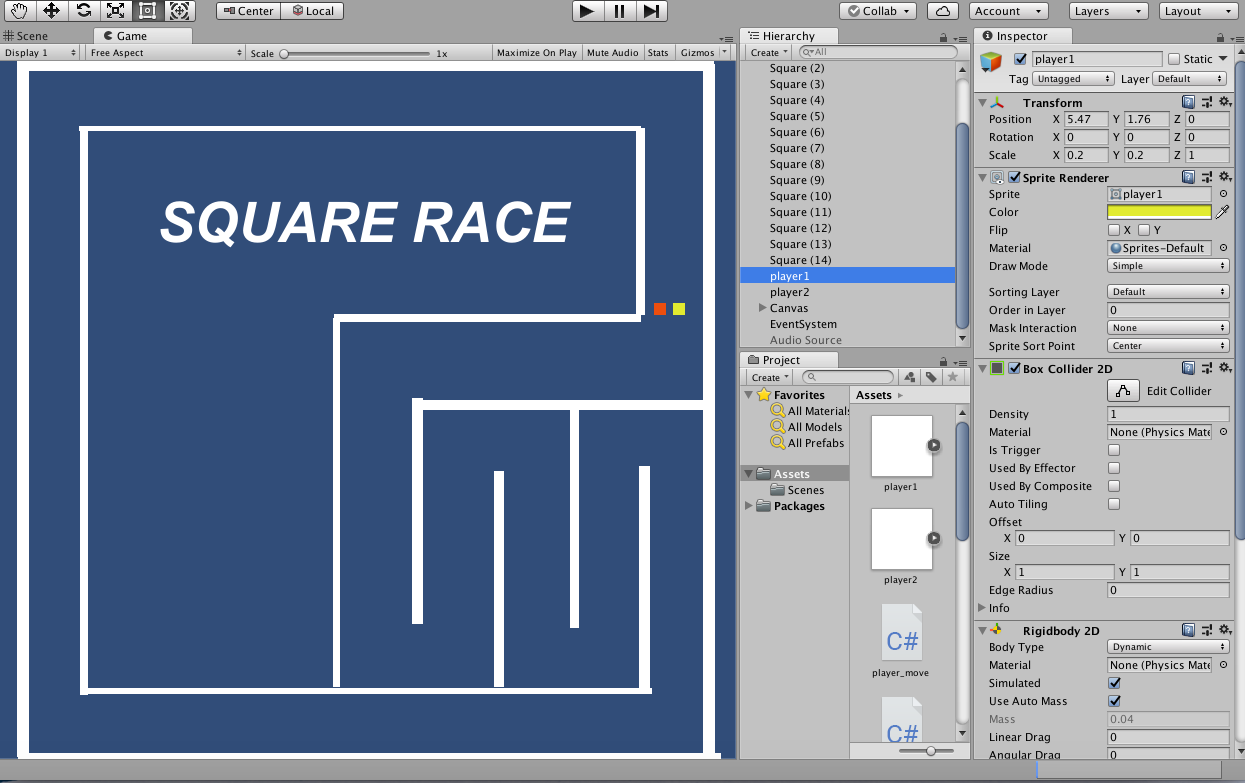Click the yellow Color swatch
This screenshot has width=1245, height=783.
pos(1159,212)
